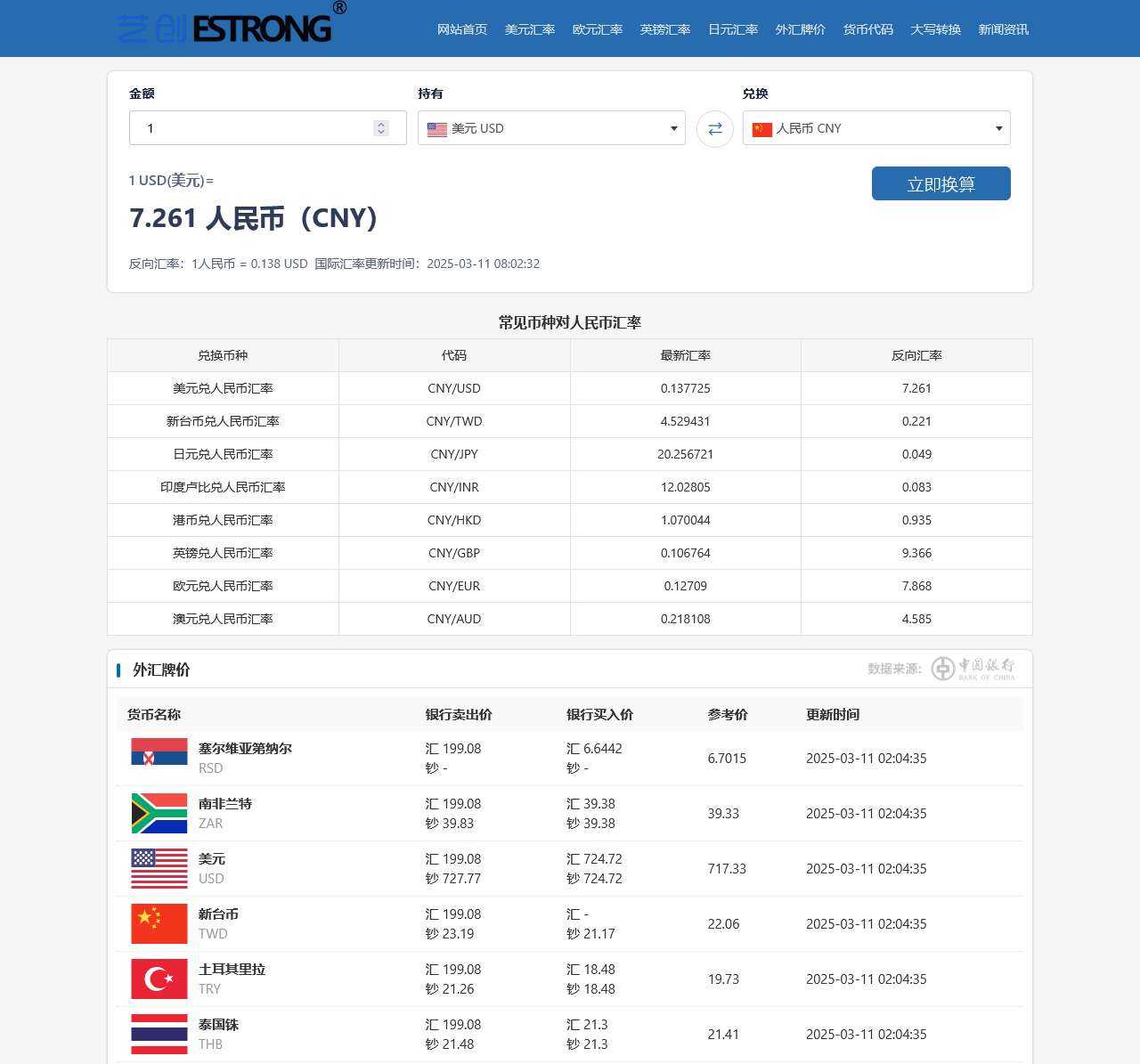Open the 英镑兑人民币汇率 link
Image resolution: width=1140 pixels, height=1064 pixels.
tap(223, 553)
